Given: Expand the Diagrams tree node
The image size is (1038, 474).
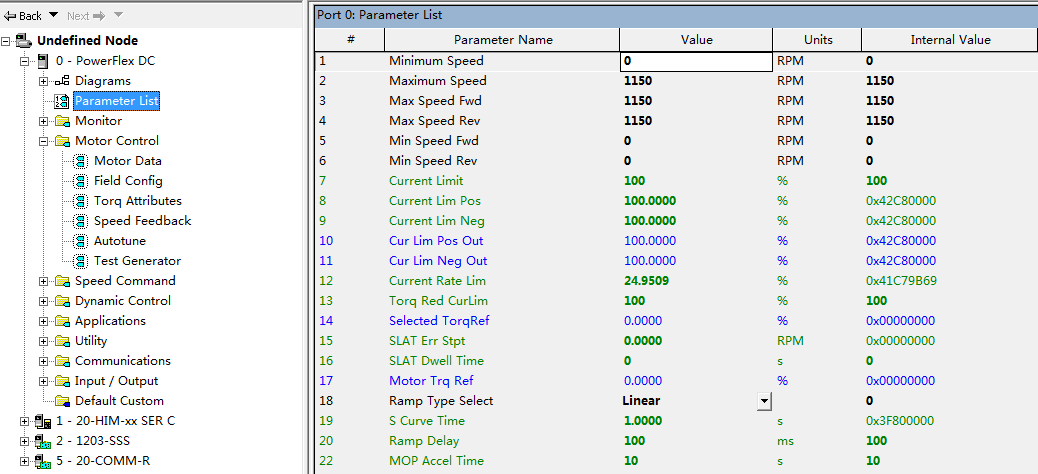Looking at the screenshot, I should click(44, 81).
